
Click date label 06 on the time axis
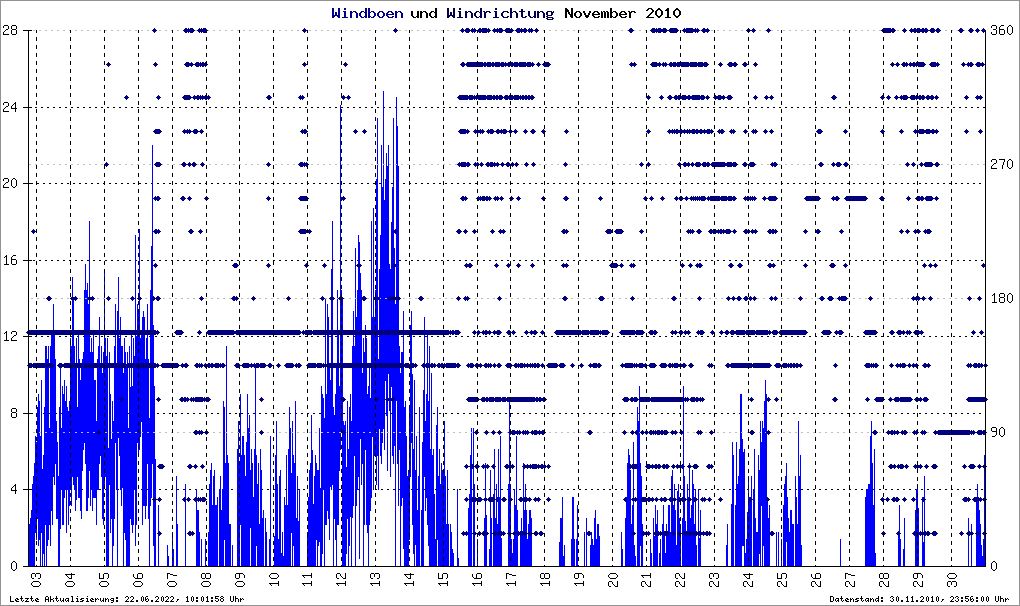138,580
